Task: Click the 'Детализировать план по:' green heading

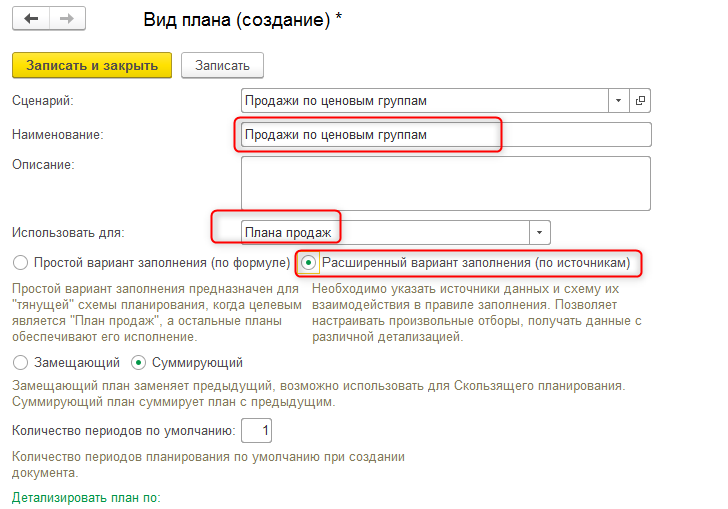Action: click(86, 497)
